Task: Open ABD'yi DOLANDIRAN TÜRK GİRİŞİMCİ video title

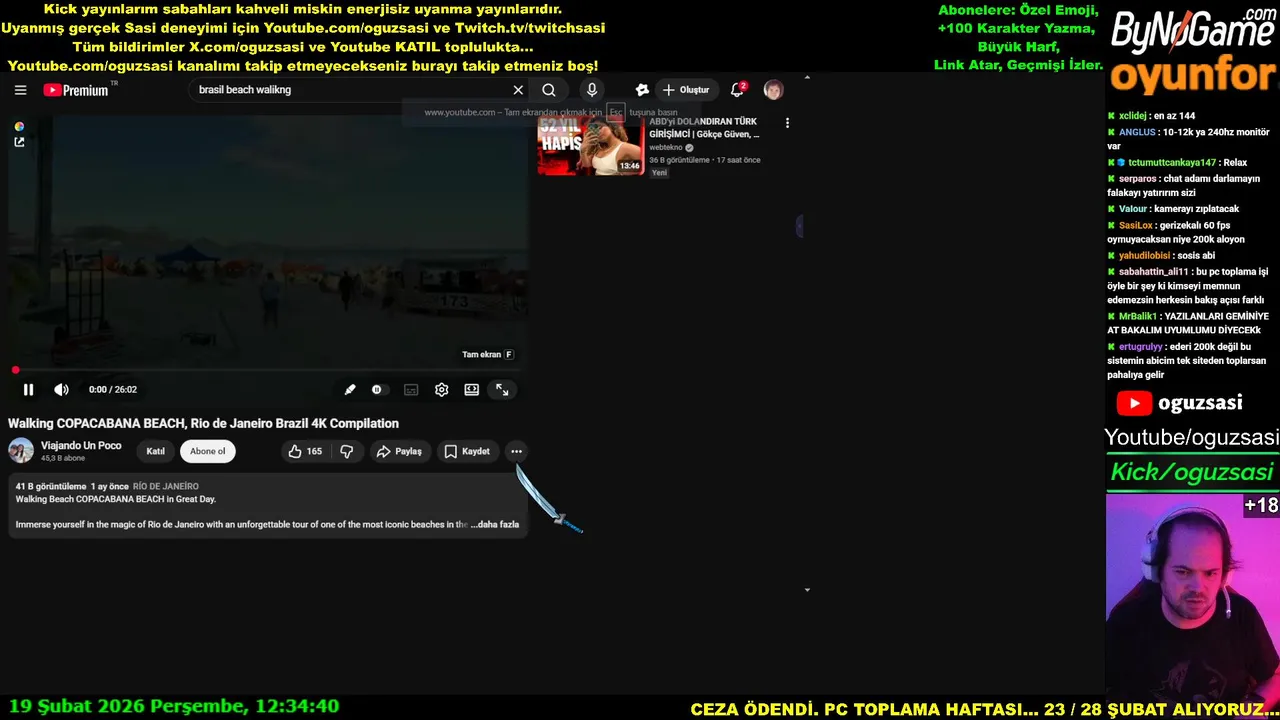Action: (705, 127)
